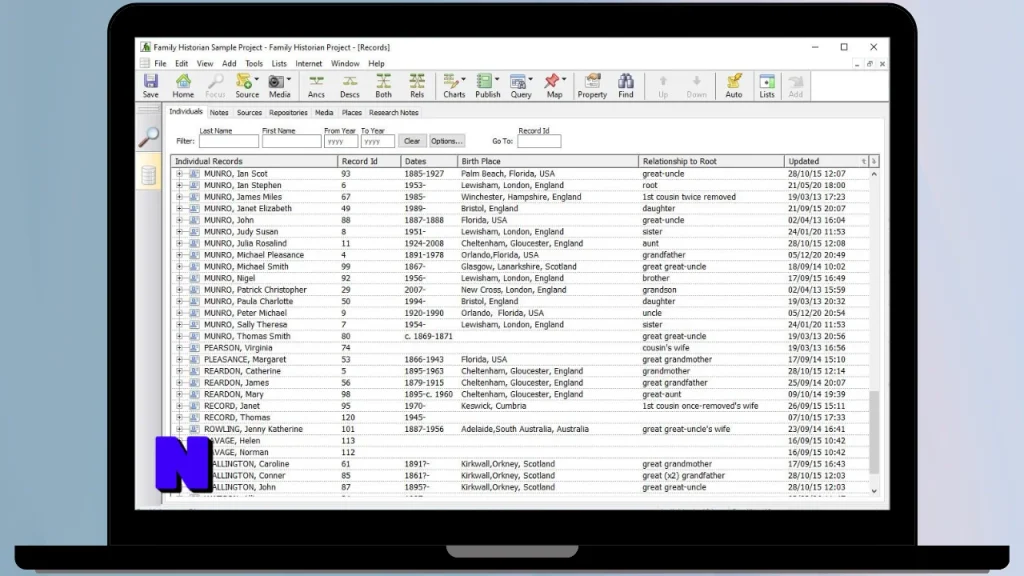Open Source dropdown arrow
Image resolution: width=1024 pixels, height=576 pixels.
tap(257, 79)
